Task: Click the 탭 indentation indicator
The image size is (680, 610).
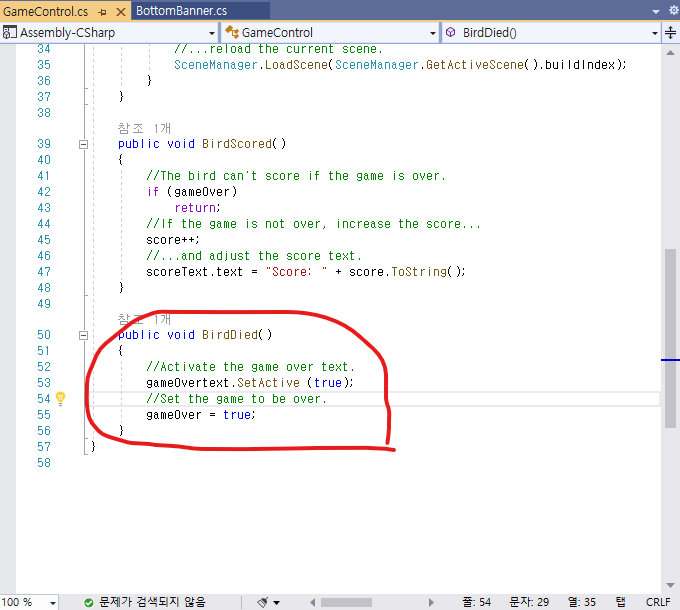Action: pos(621,602)
